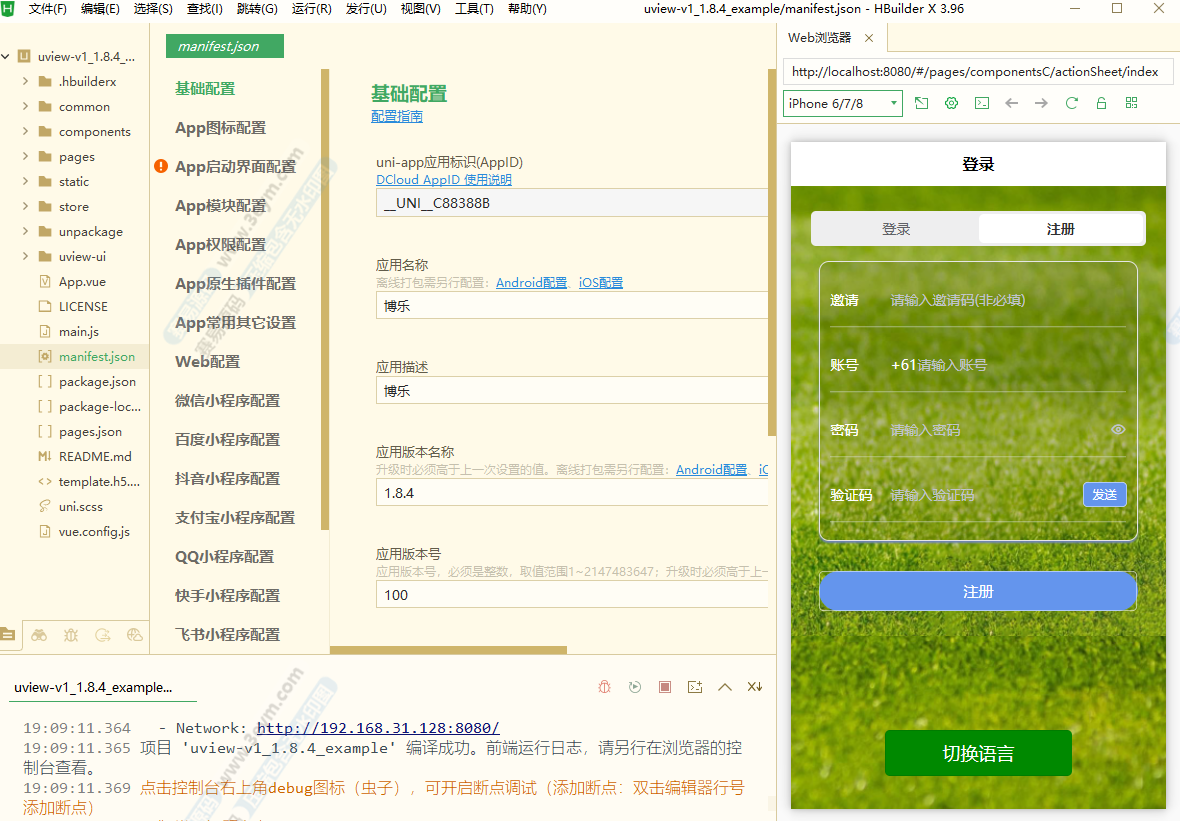This screenshot has height=821, width=1180.
Task: Open the 配置指南 link
Action: 397,116
